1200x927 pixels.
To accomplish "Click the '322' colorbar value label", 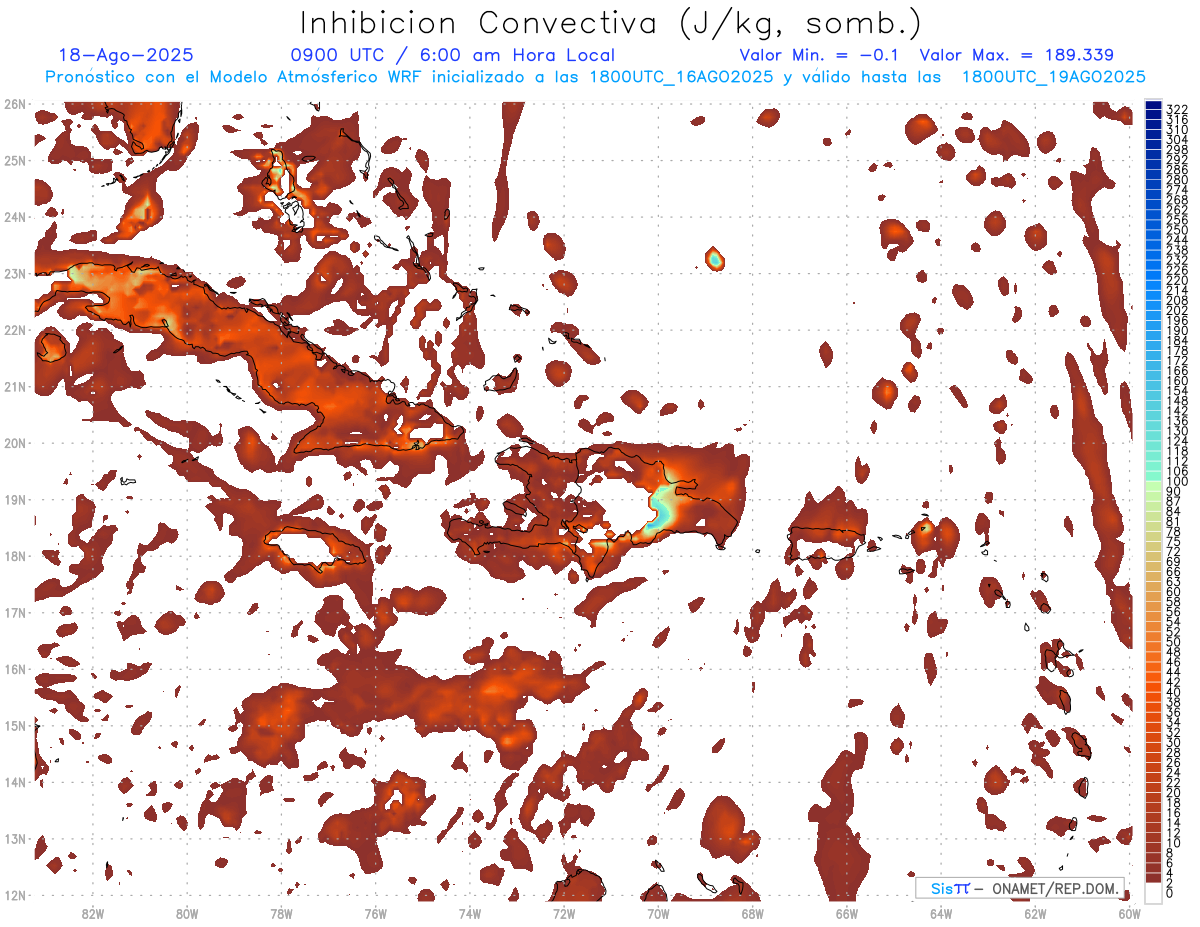I will point(1177,110).
